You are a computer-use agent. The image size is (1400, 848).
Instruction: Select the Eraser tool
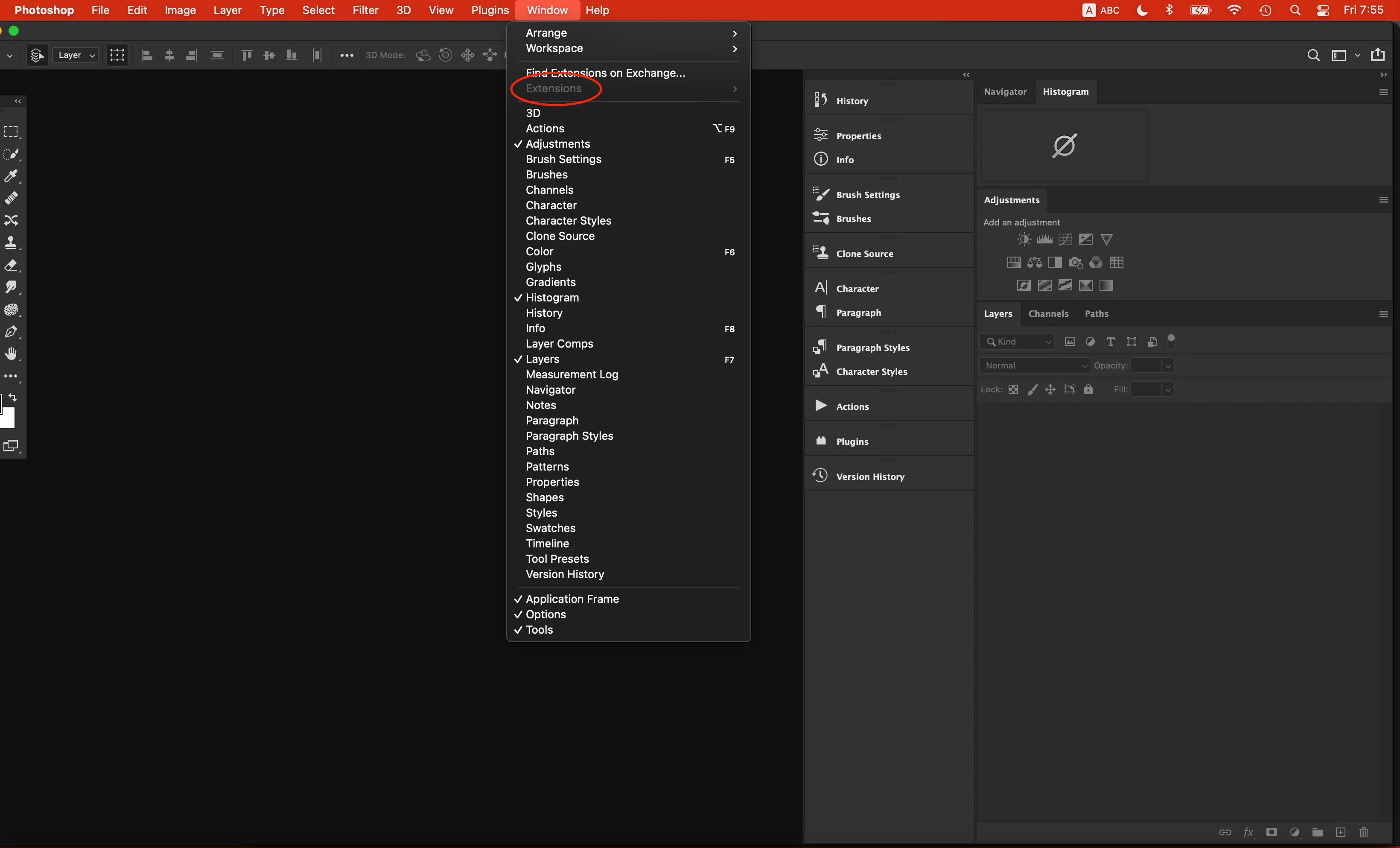11,265
